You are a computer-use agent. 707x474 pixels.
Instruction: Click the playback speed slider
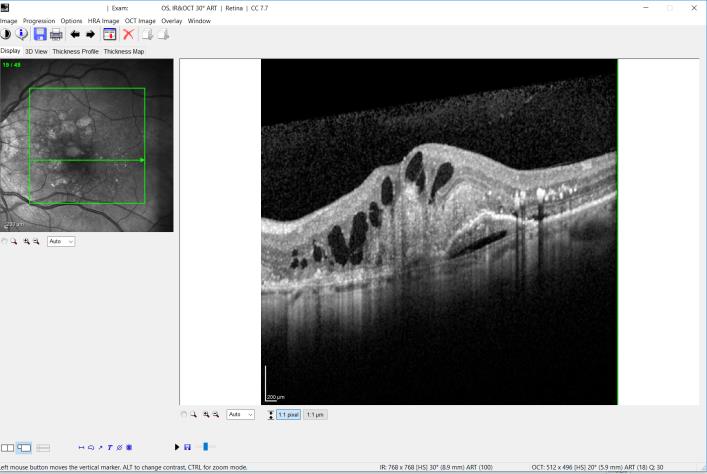coord(206,447)
